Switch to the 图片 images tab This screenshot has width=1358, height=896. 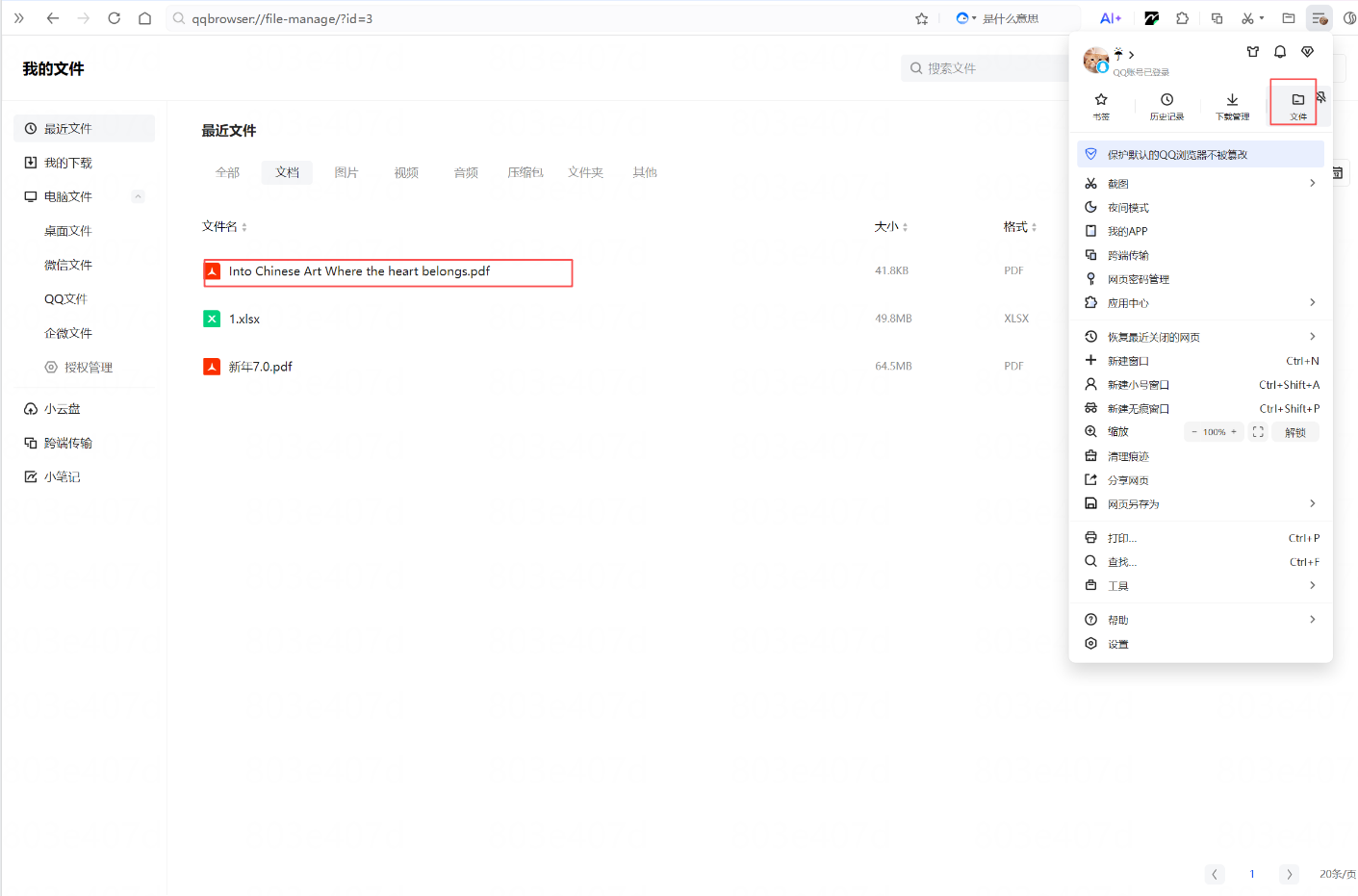tap(346, 172)
